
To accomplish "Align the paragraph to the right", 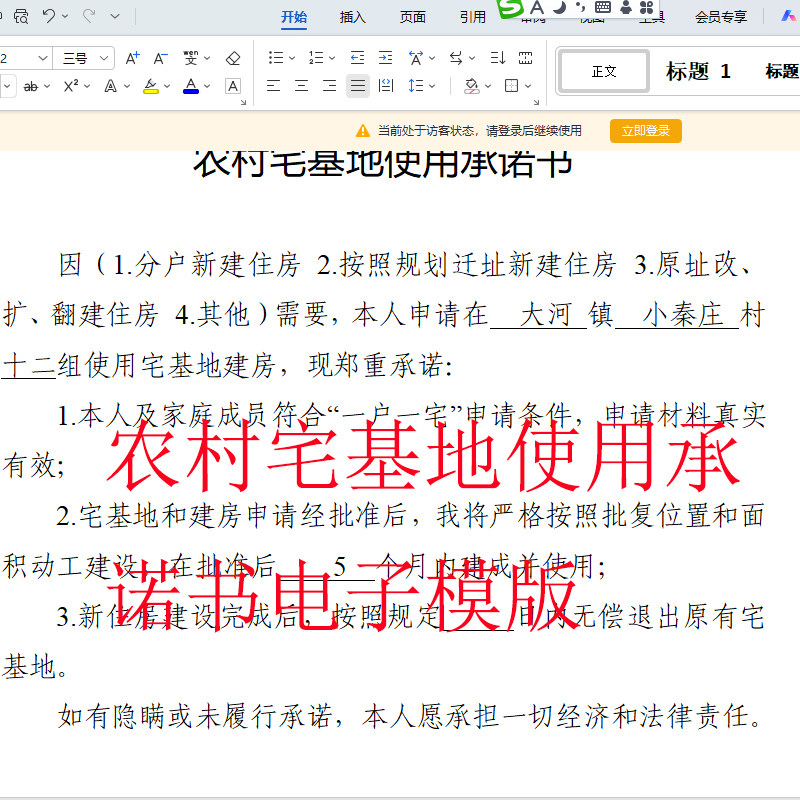I will pos(330,86).
